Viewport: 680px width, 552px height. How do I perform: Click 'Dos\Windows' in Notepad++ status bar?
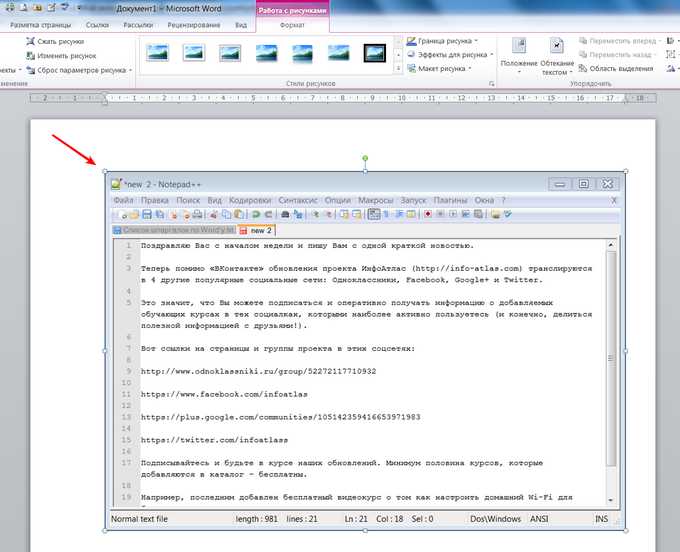[x=495, y=519]
